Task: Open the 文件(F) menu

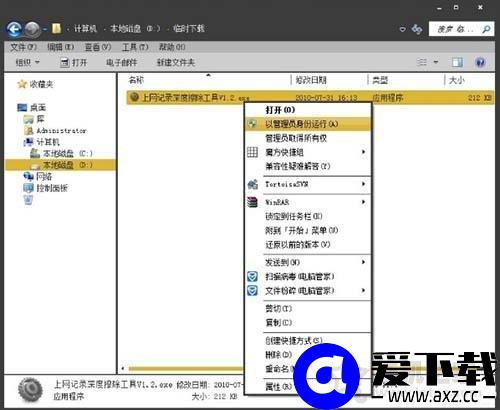Action: click(23, 47)
